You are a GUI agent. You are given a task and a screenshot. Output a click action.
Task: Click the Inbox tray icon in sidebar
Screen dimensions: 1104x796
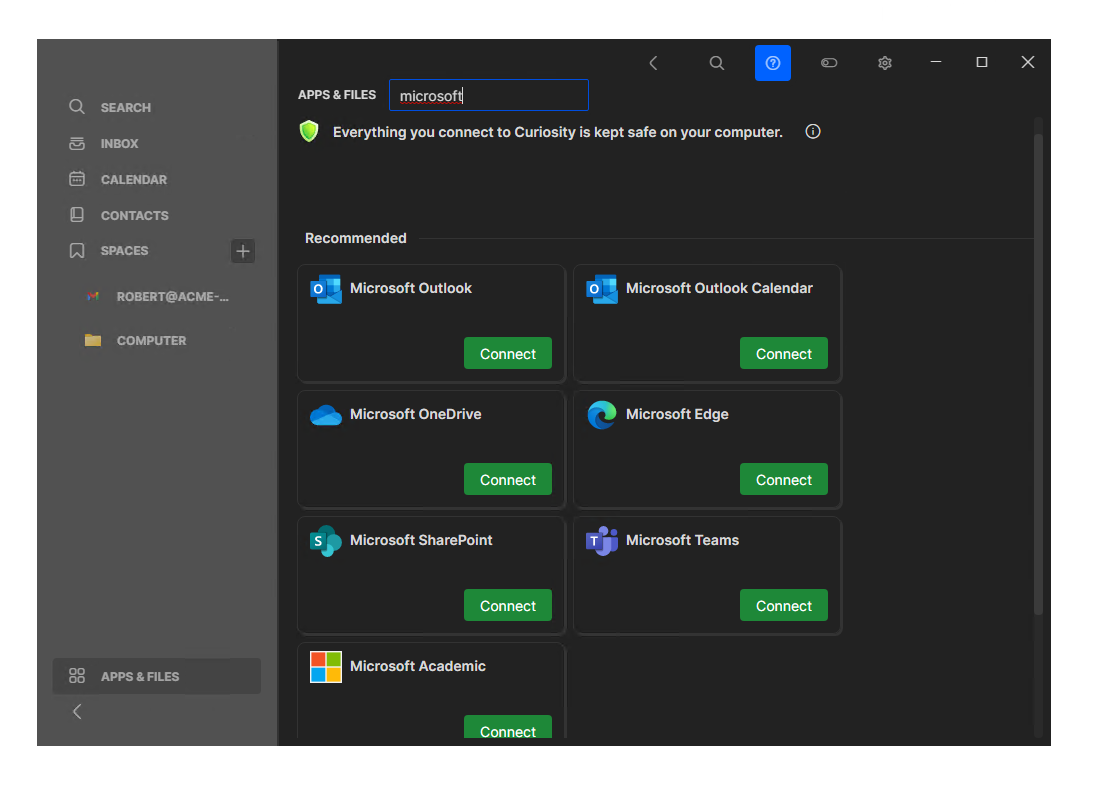coord(77,144)
